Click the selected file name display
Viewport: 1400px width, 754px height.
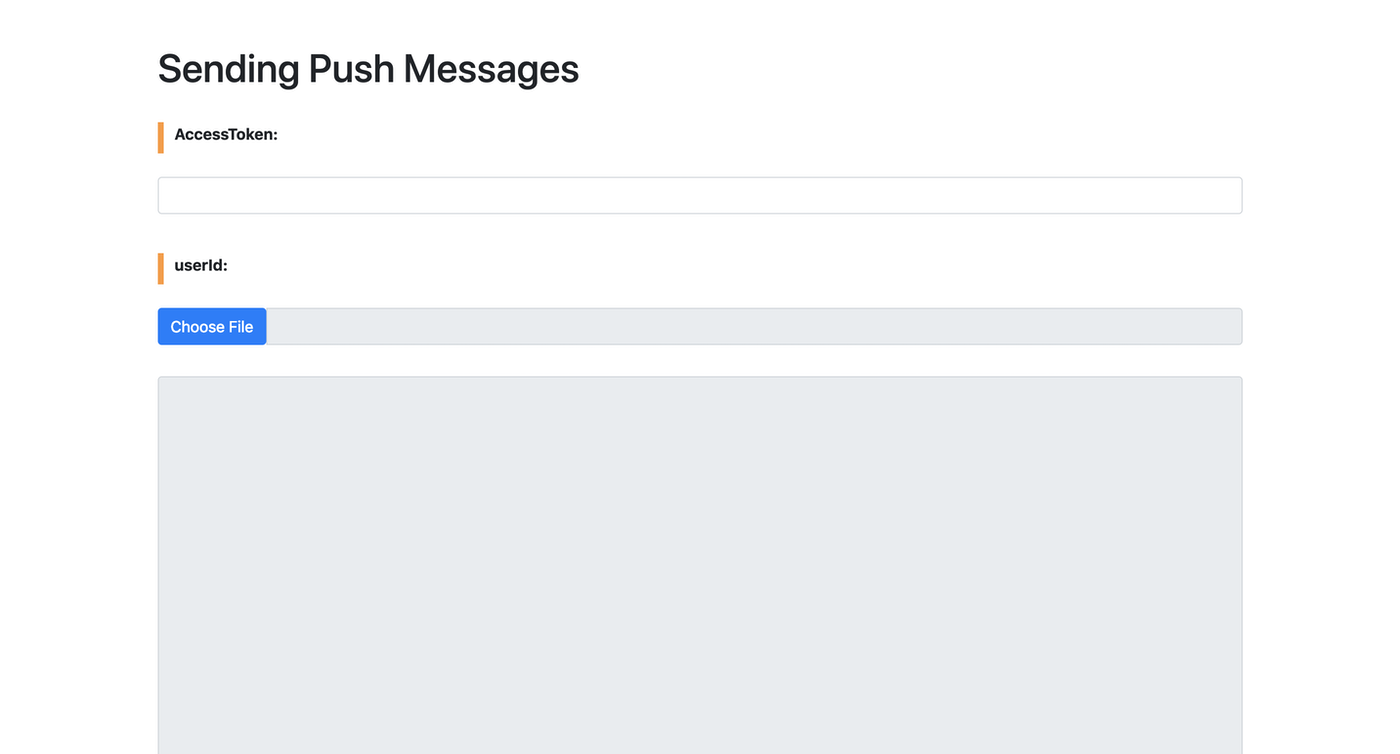(753, 327)
